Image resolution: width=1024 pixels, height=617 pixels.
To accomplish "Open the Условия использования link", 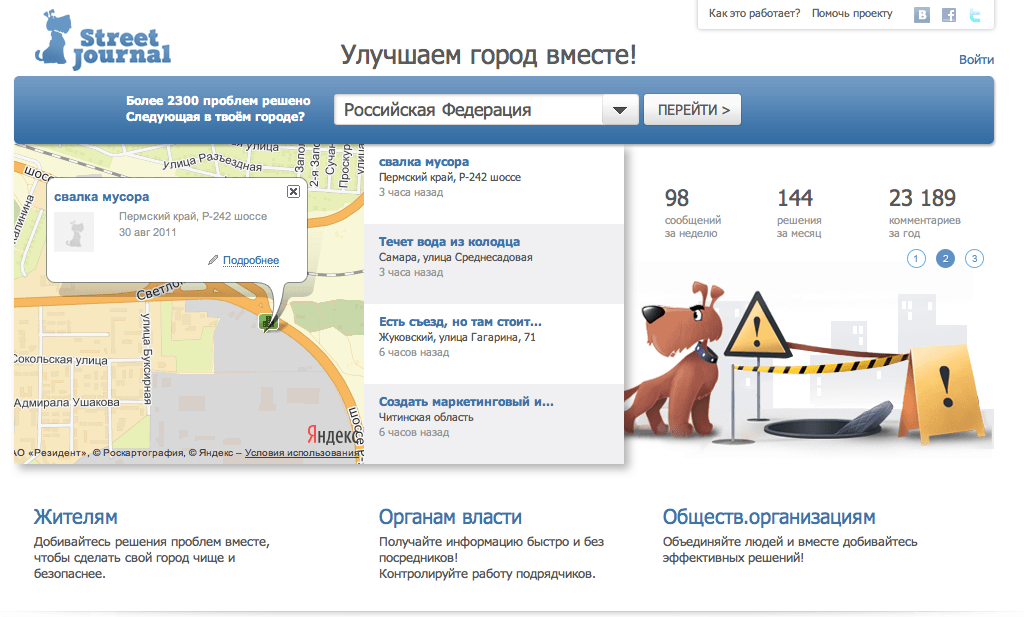I will tap(300, 451).
